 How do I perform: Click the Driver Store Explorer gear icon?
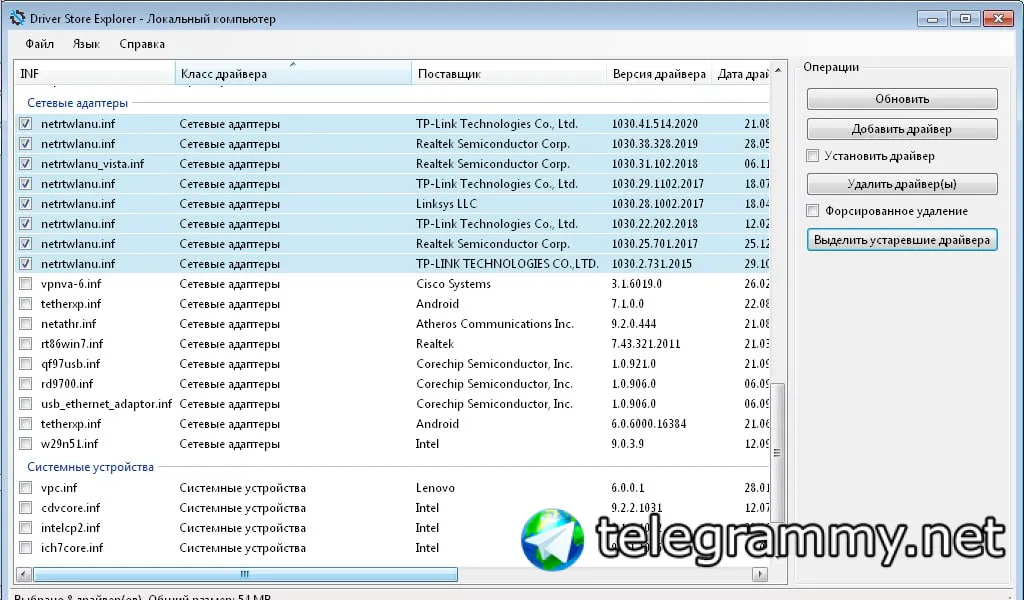17,18
